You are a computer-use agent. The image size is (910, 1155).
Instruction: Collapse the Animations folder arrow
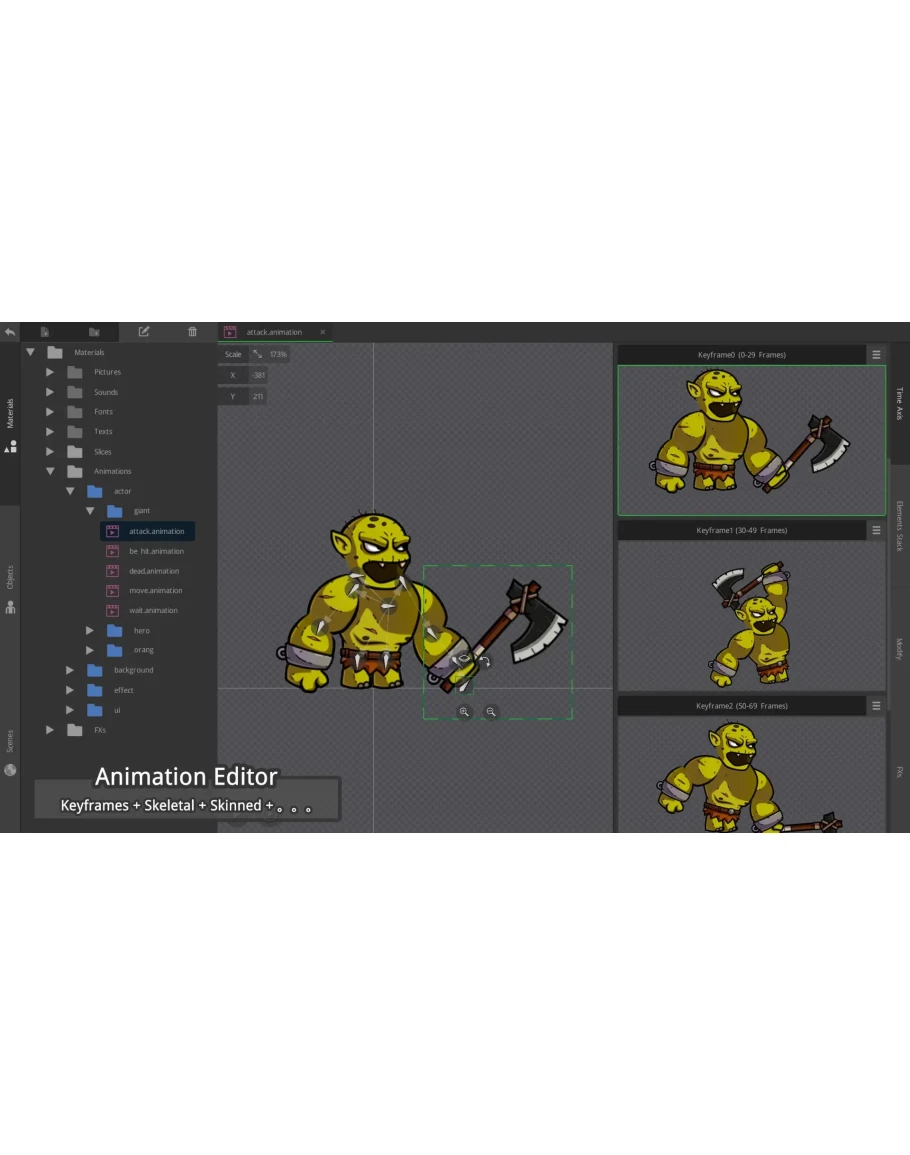(50, 471)
